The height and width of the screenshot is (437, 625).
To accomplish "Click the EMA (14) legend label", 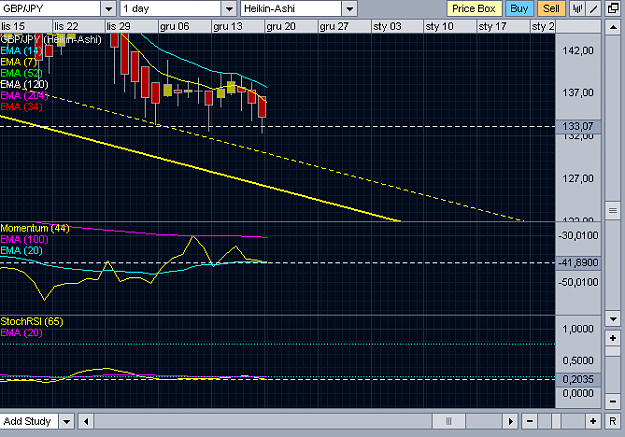I will 21,51.
